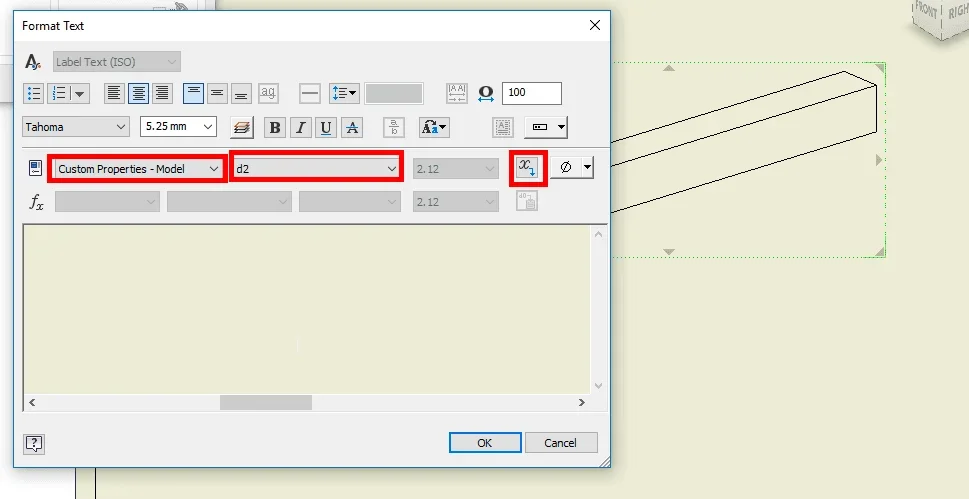Click the top grip arrow on the drawing text box

coord(669,67)
